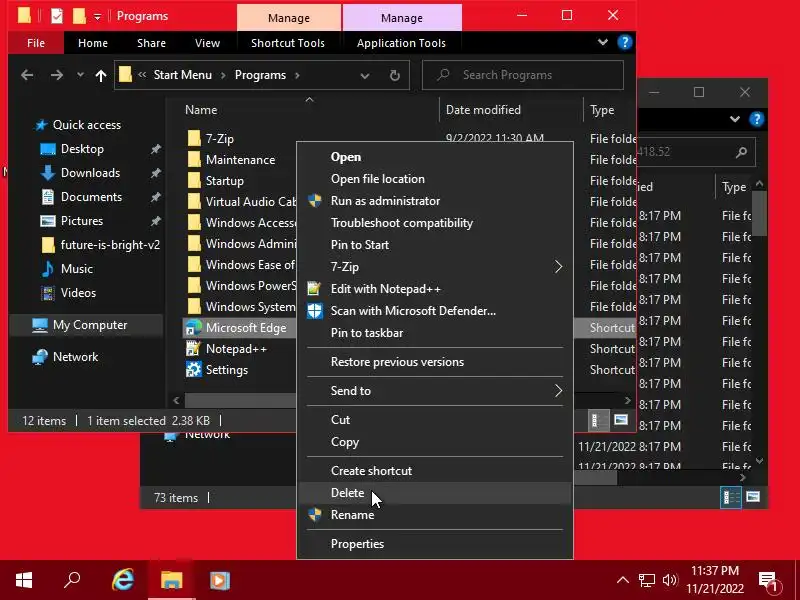Choose Rename in the context menu
This screenshot has width=800, height=600.
[434, 515]
